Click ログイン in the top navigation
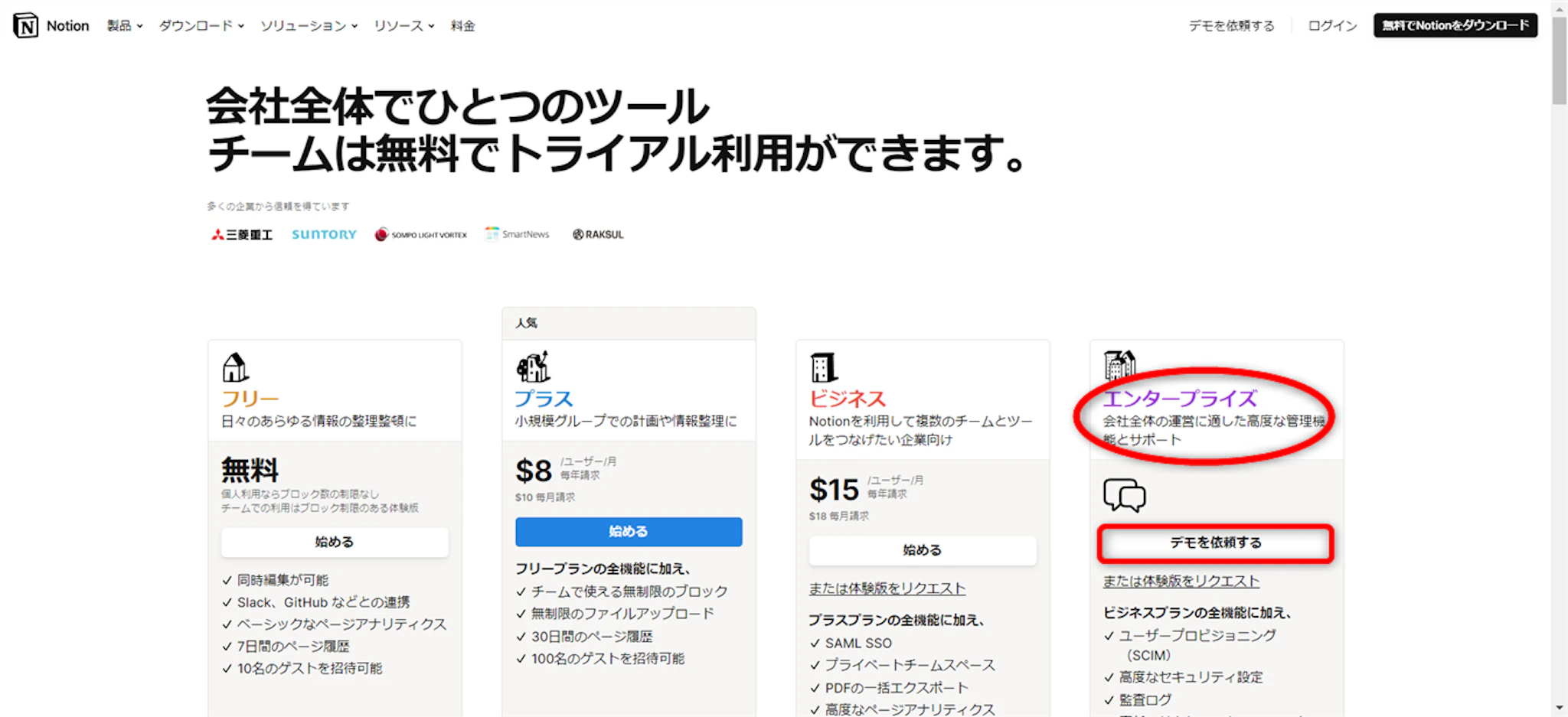 click(x=1331, y=26)
